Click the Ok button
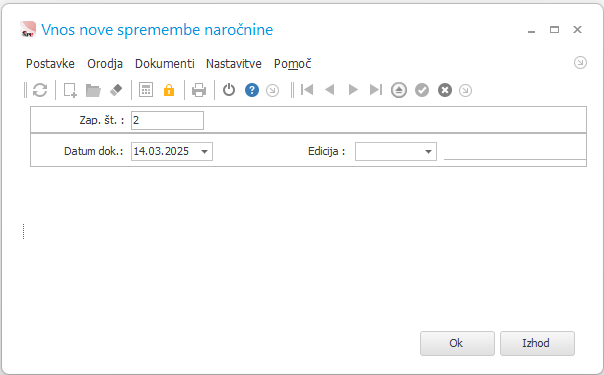604x375 pixels. 457,343
